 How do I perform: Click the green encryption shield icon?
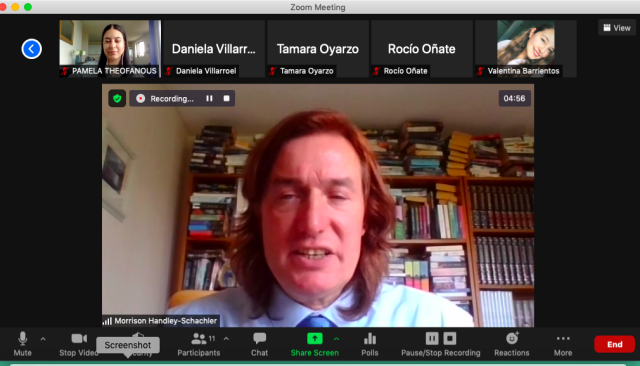[x=117, y=98]
